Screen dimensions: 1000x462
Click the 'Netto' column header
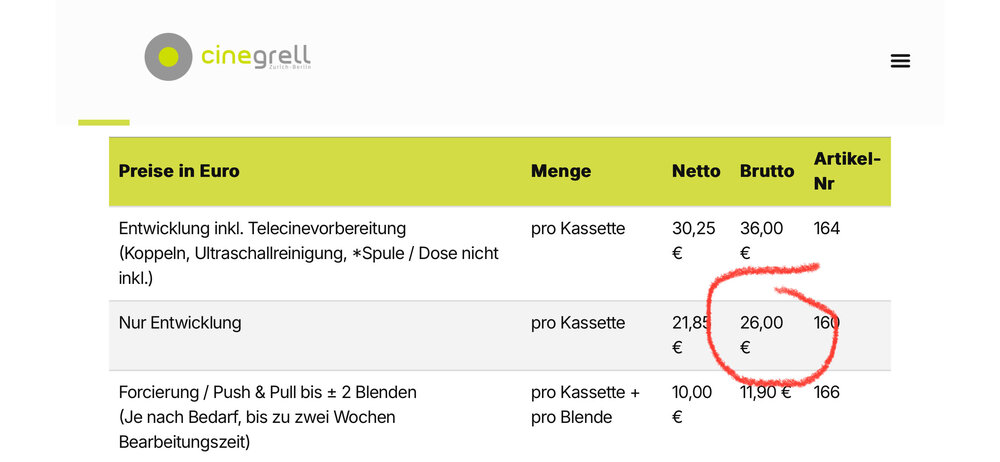696,171
